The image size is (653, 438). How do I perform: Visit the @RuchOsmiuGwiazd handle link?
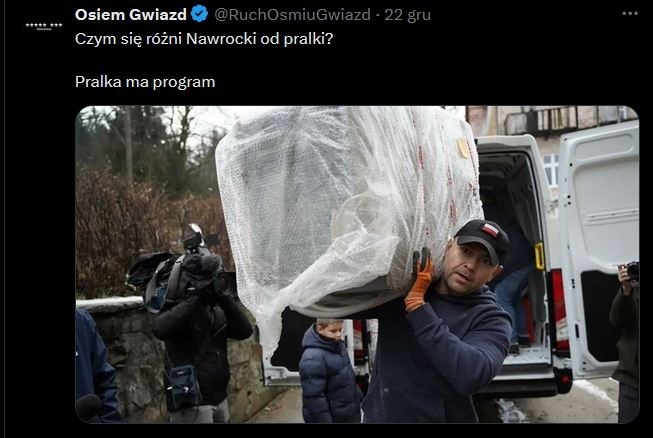point(292,15)
